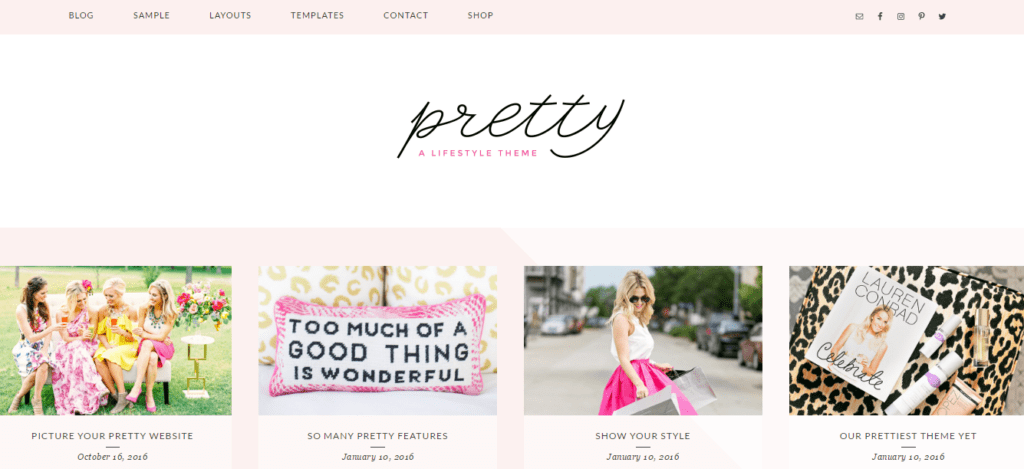Select the Sample menu item

pos(152,16)
